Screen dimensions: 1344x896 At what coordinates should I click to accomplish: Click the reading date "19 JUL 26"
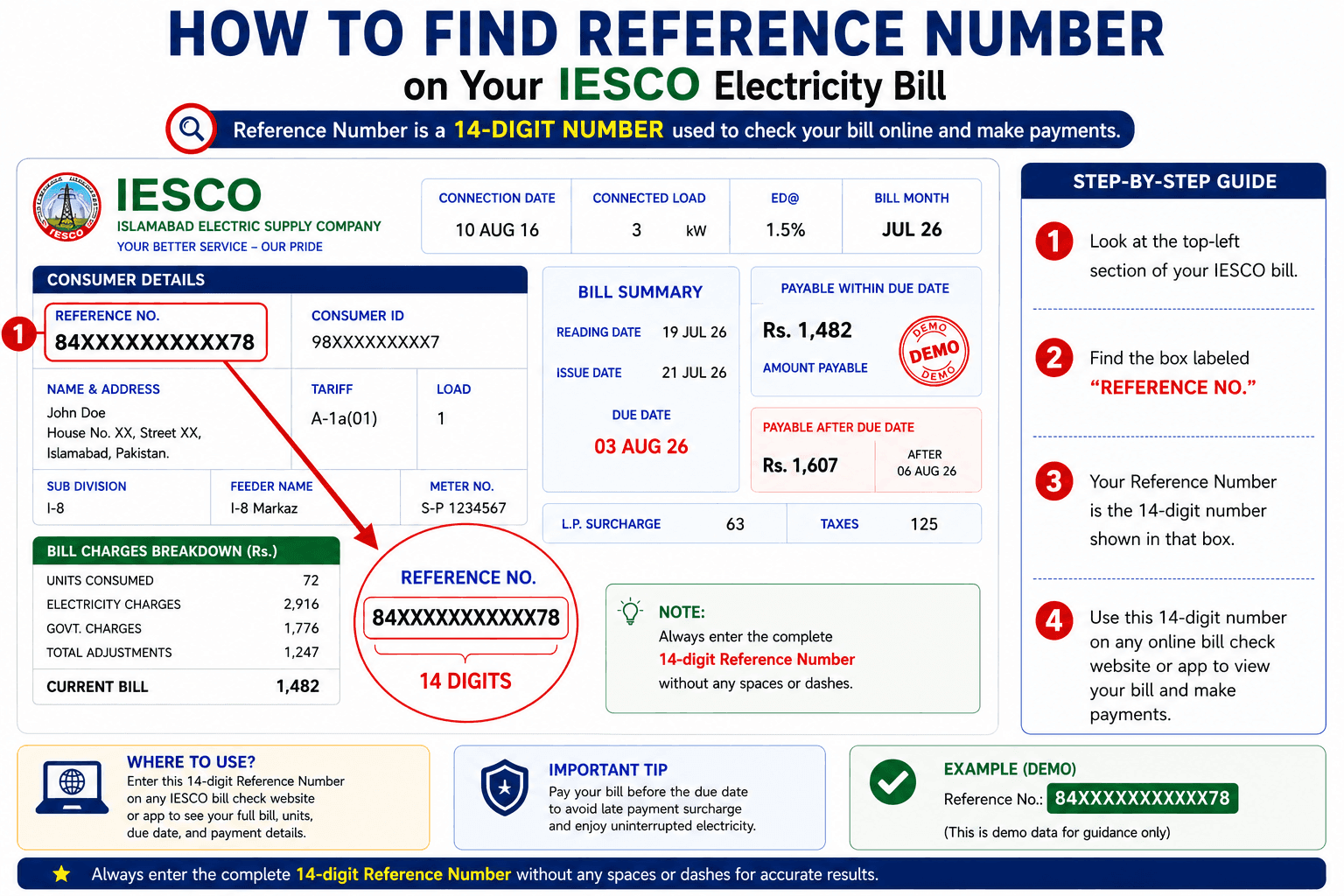pyautogui.click(x=695, y=332)
